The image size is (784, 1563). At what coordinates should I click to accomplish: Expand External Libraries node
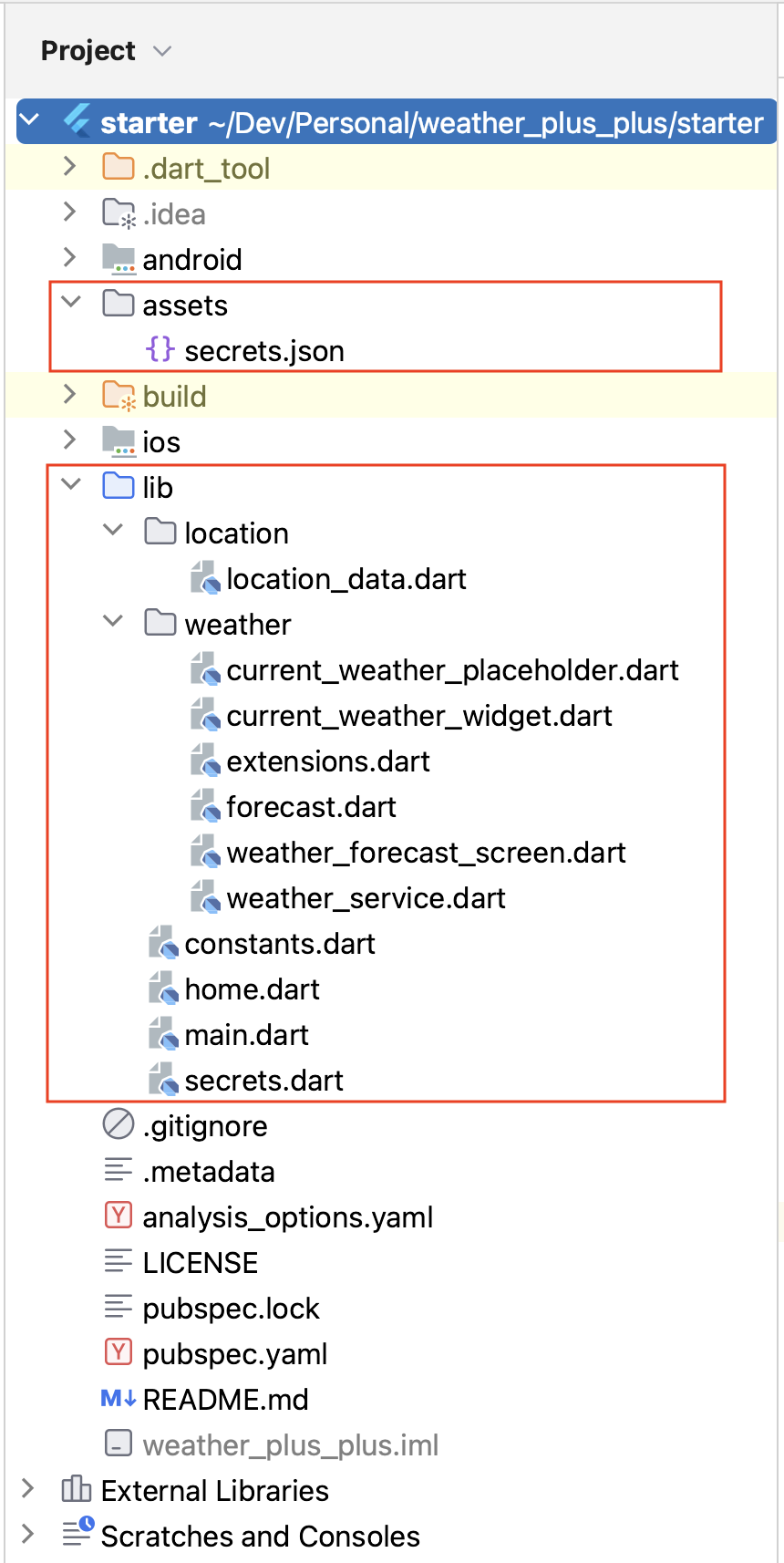(28, 1489)
